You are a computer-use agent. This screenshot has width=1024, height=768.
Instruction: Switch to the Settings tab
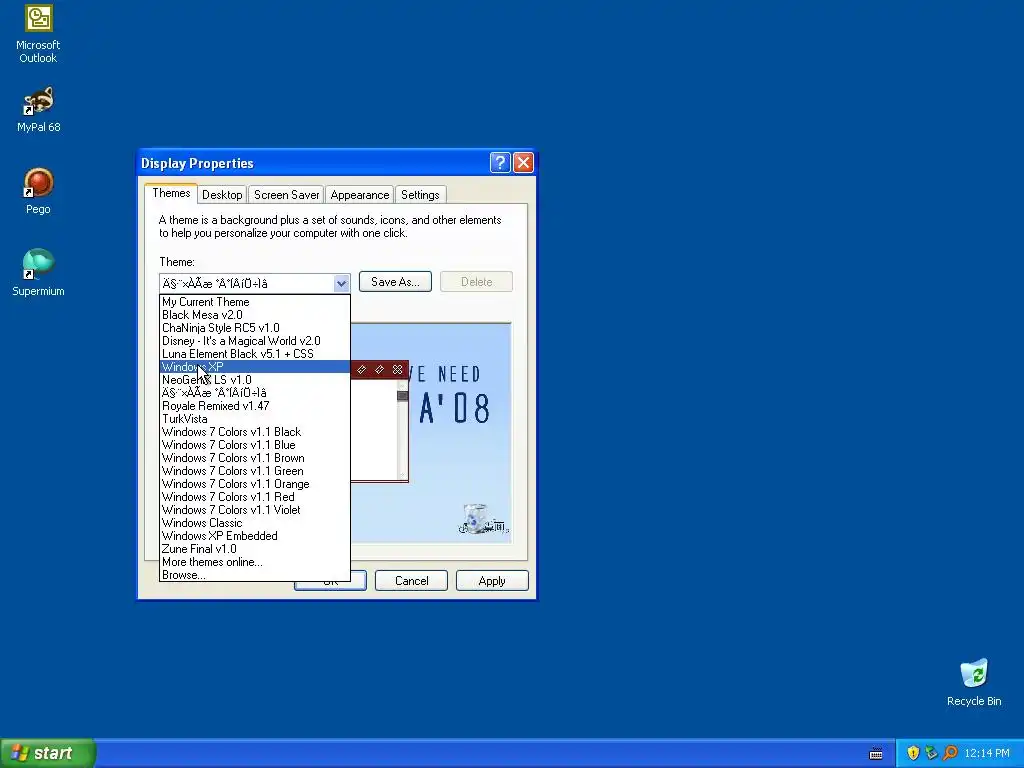(420, 195)
